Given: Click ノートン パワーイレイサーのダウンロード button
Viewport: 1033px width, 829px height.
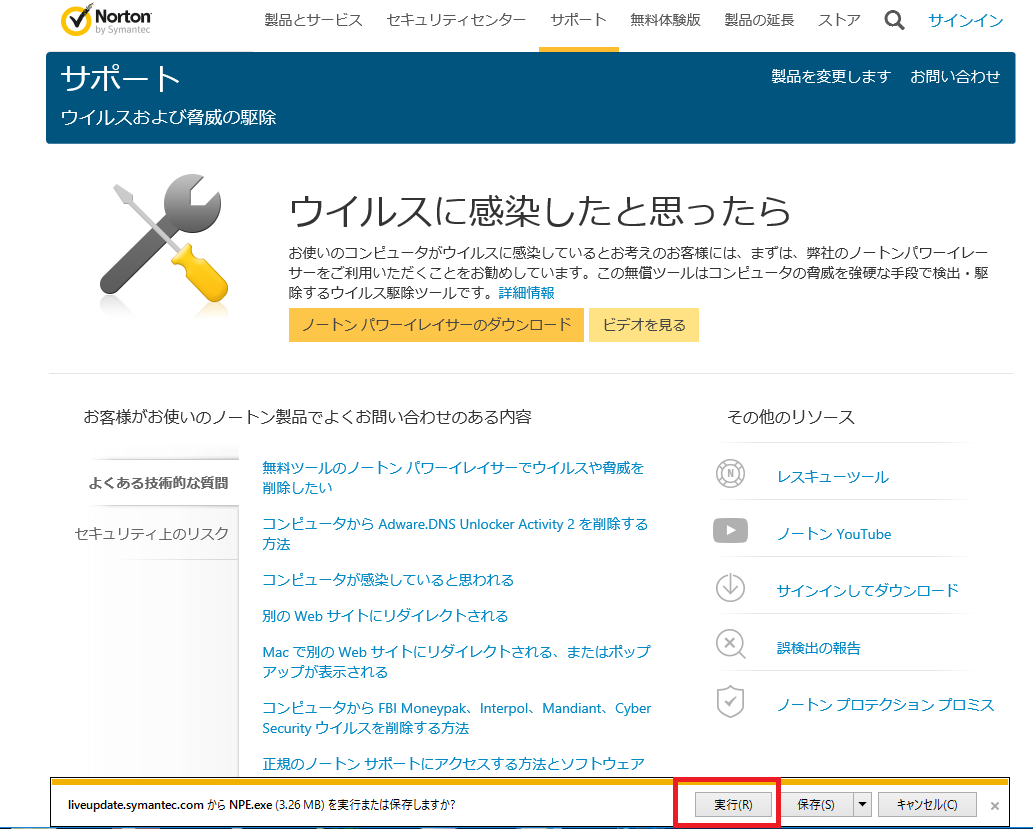Looking at the screenshot, I should pyautogui.click(x=436, y=325).
